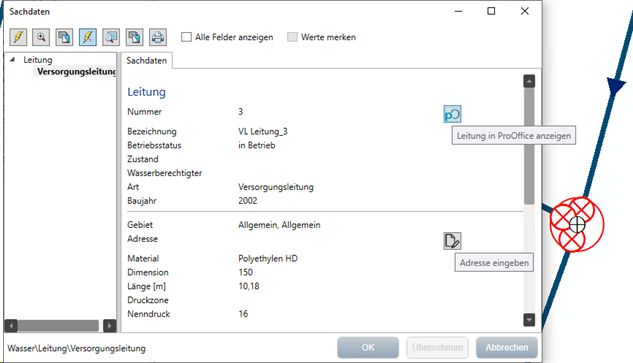Click the Zustand field label
The height and width of the screenshot is (363, 633).
point(143,159)
